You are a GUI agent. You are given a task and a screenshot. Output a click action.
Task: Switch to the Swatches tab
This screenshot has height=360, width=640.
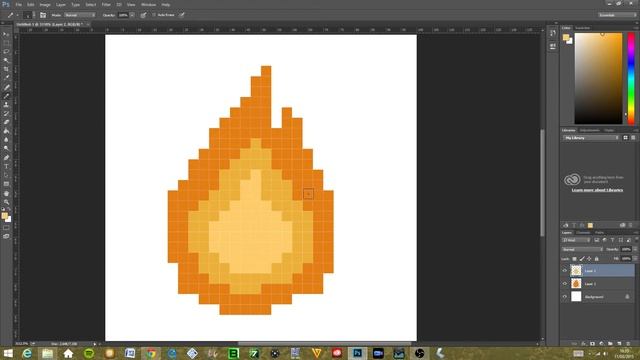point(582,28)
